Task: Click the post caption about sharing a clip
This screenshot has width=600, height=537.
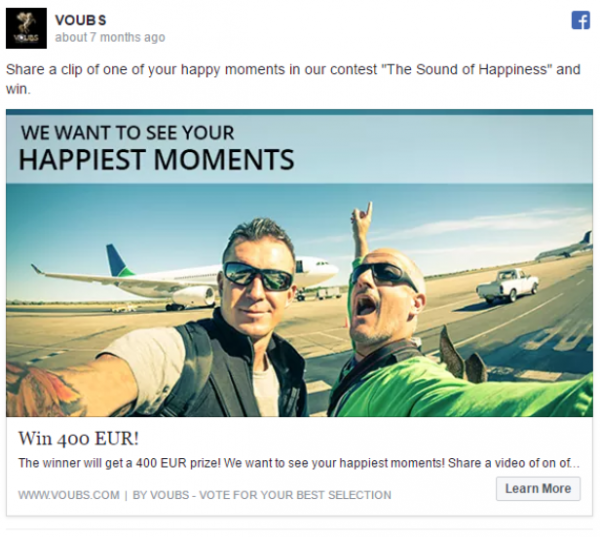Action: tap(293, 79)
